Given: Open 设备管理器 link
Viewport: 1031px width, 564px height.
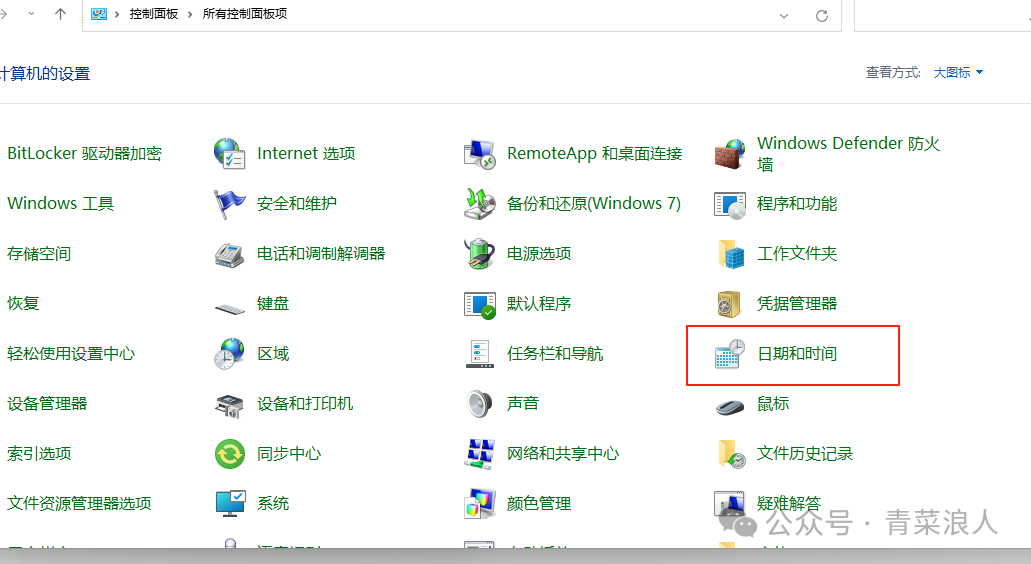Looking at the screenshot, I should [x=47, y=404].
